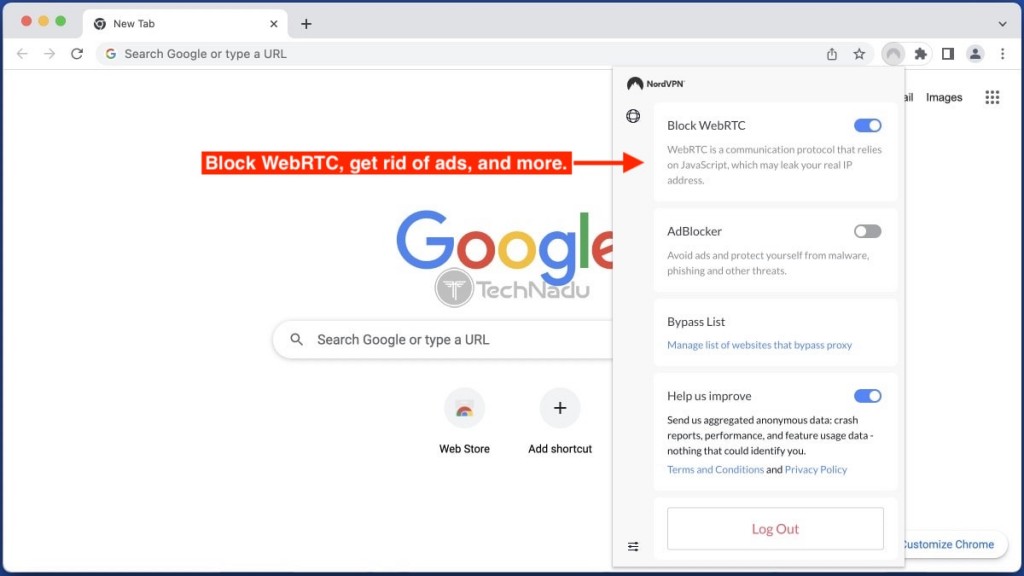The image size is (1024, 576).
Task: Open NordVPN settings sliders icon
Action: 633,547
